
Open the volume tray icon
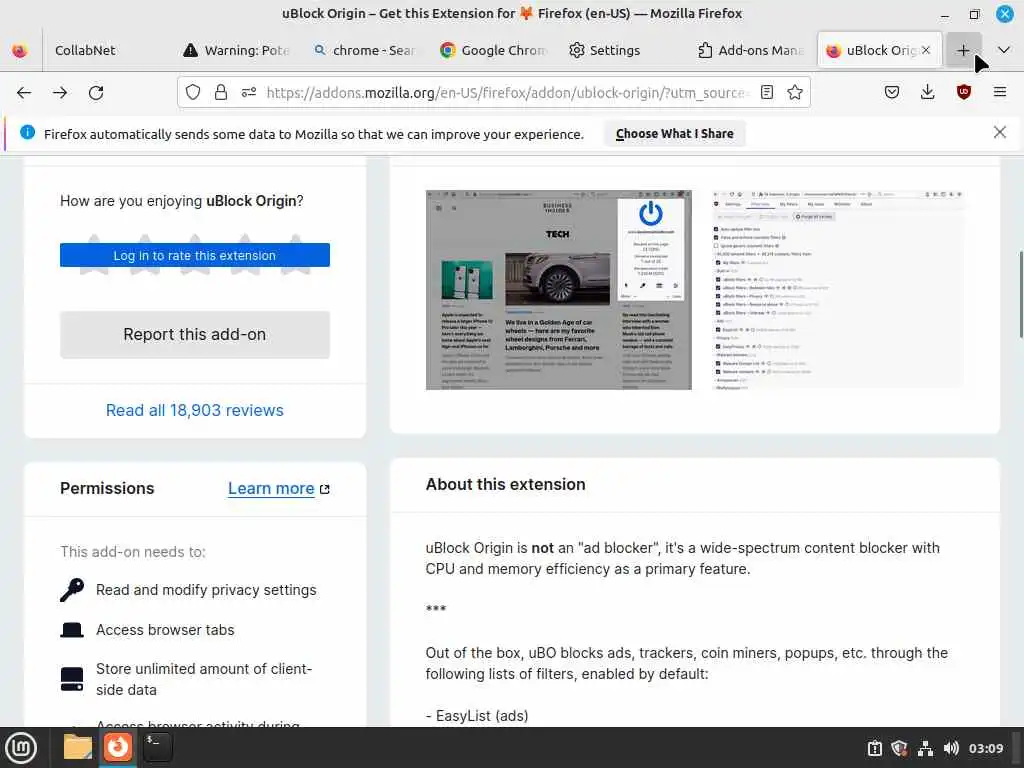pos(951,748)
